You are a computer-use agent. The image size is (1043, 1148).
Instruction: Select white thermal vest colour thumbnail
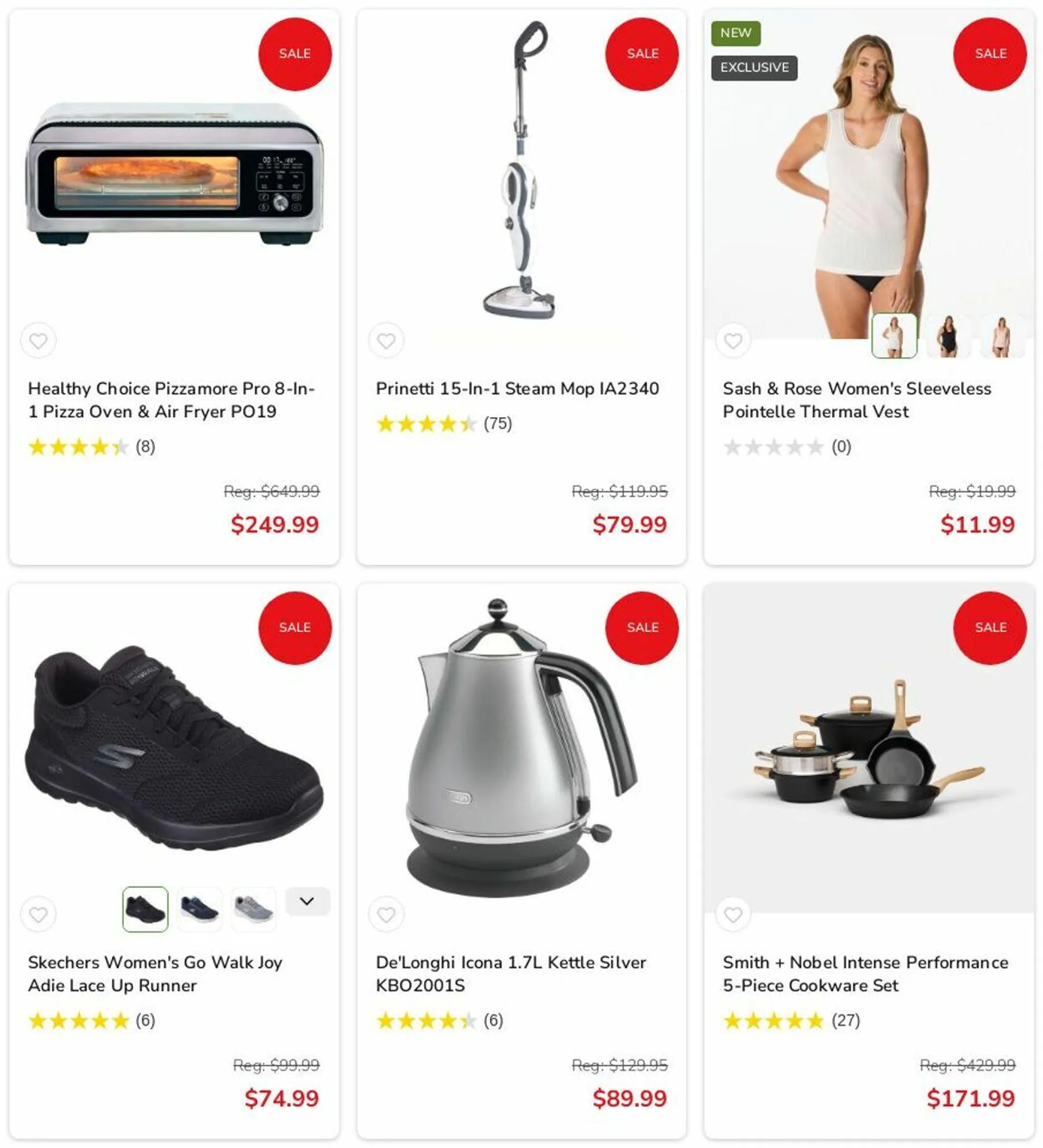pos(894,336)
